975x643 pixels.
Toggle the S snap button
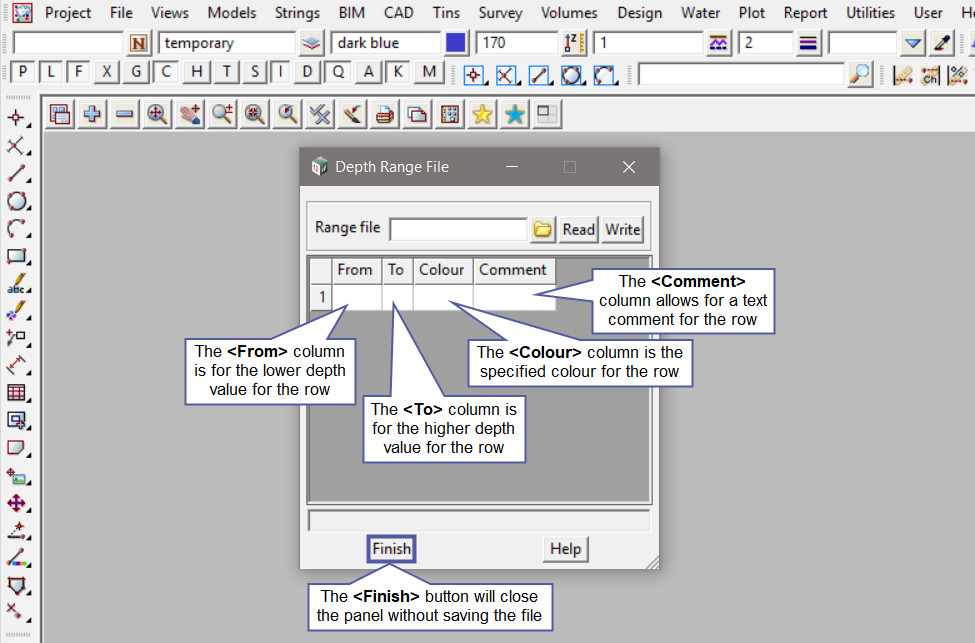[255, 72]
